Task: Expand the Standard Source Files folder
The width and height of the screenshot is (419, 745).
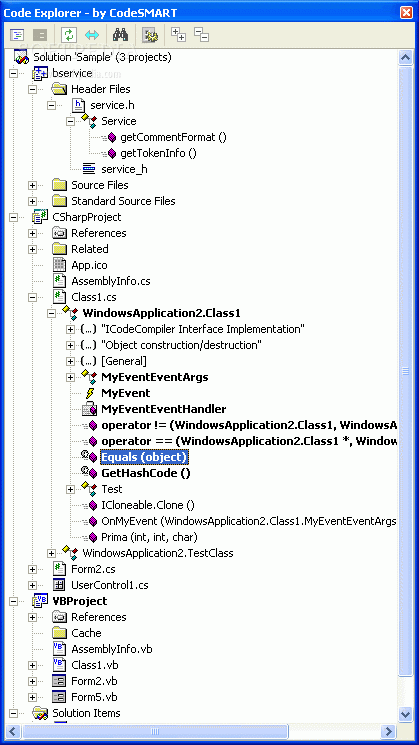Action: point(32,201)
